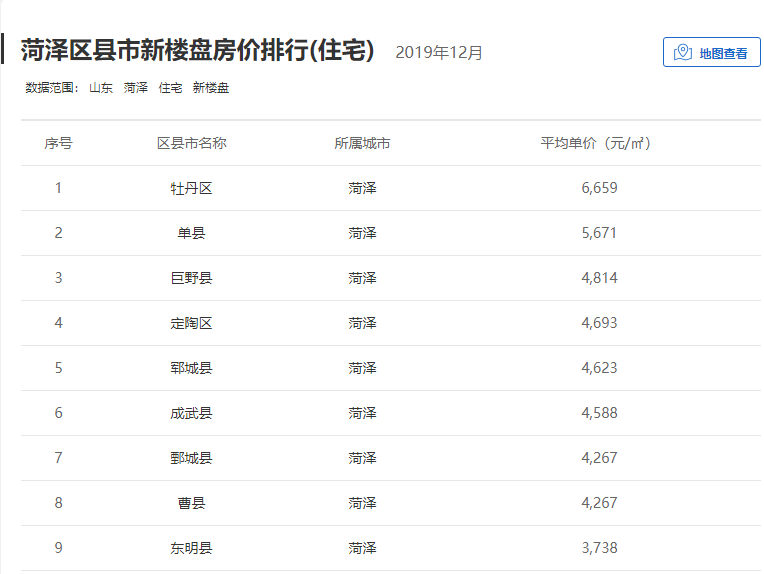Screen dimensions: 764x574
Task: Click the 4,588 price value
Action: pyautogui.click(x=599, y=413)
